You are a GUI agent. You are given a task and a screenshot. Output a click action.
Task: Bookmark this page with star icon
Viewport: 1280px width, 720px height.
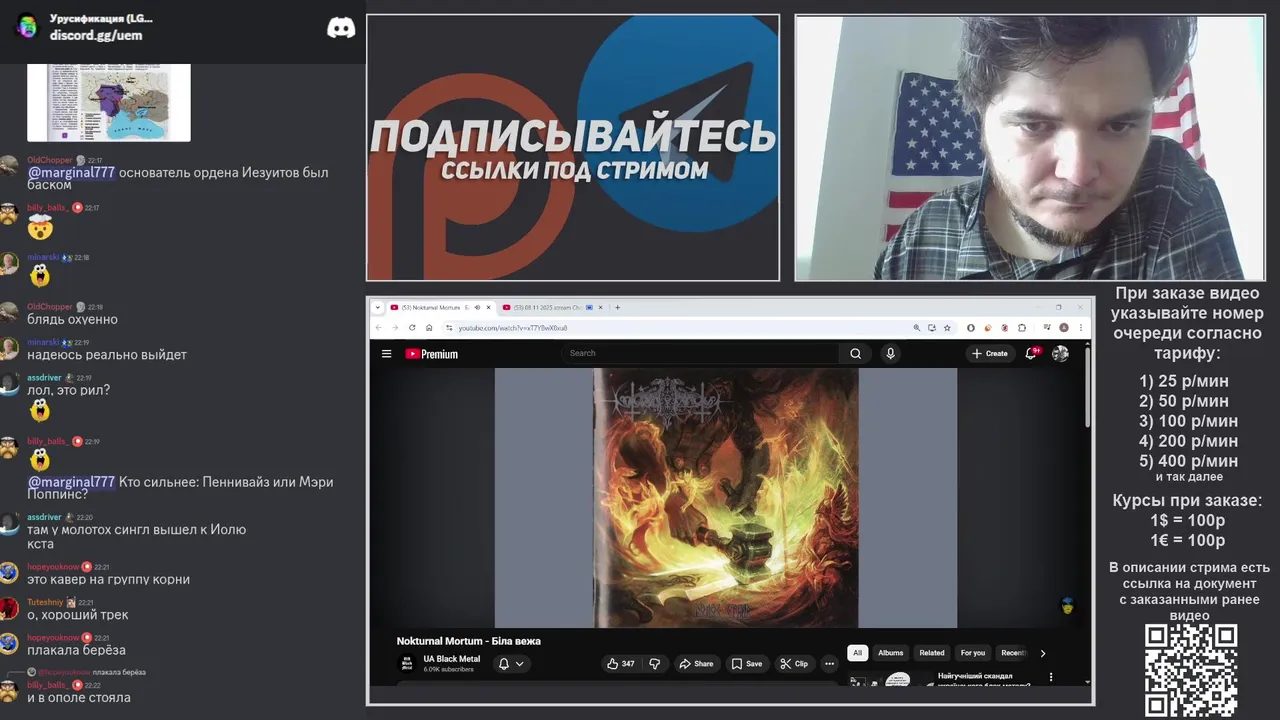point(947,327)
